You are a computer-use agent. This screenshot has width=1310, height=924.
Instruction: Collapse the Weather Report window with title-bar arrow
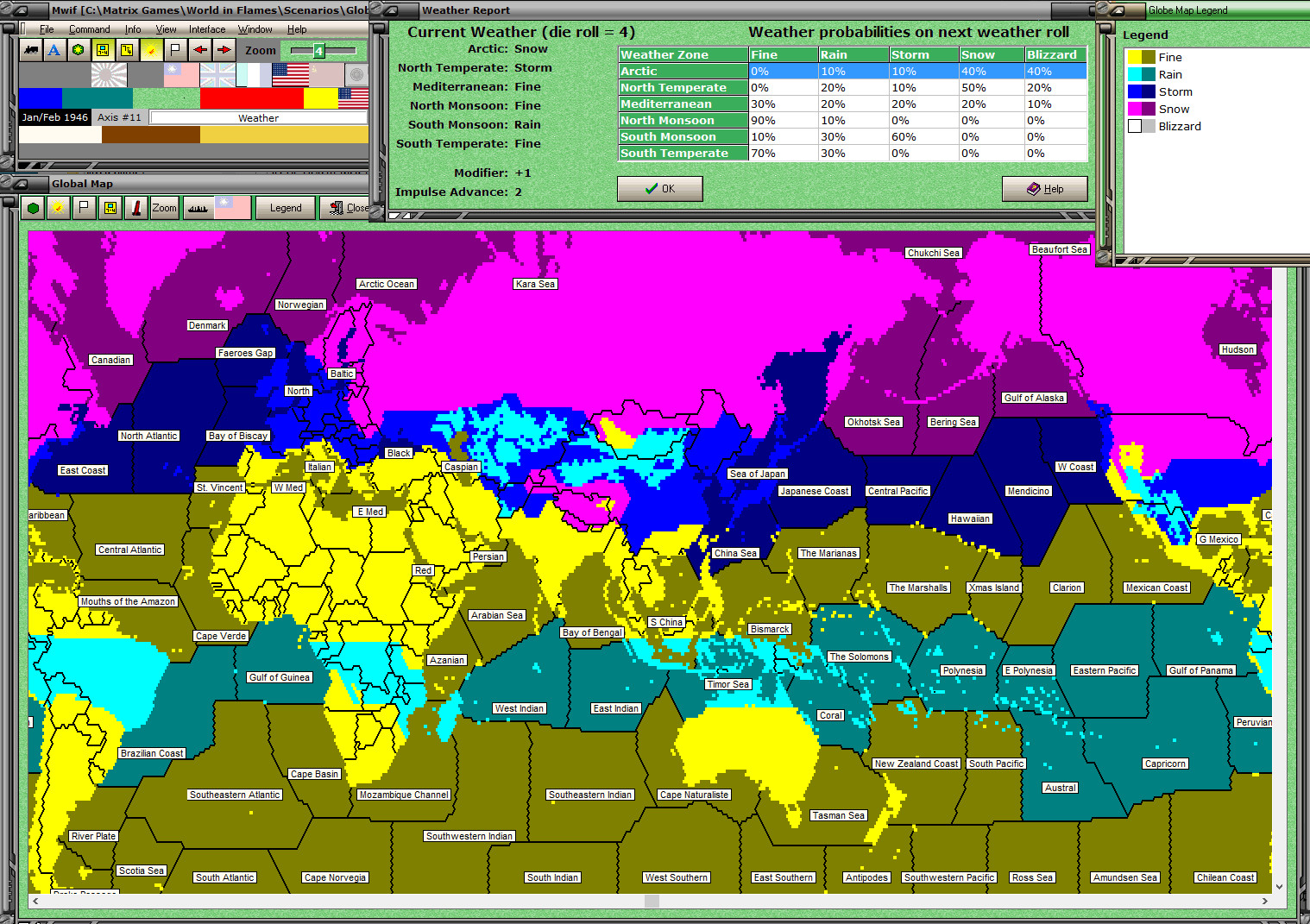(390, 10)
